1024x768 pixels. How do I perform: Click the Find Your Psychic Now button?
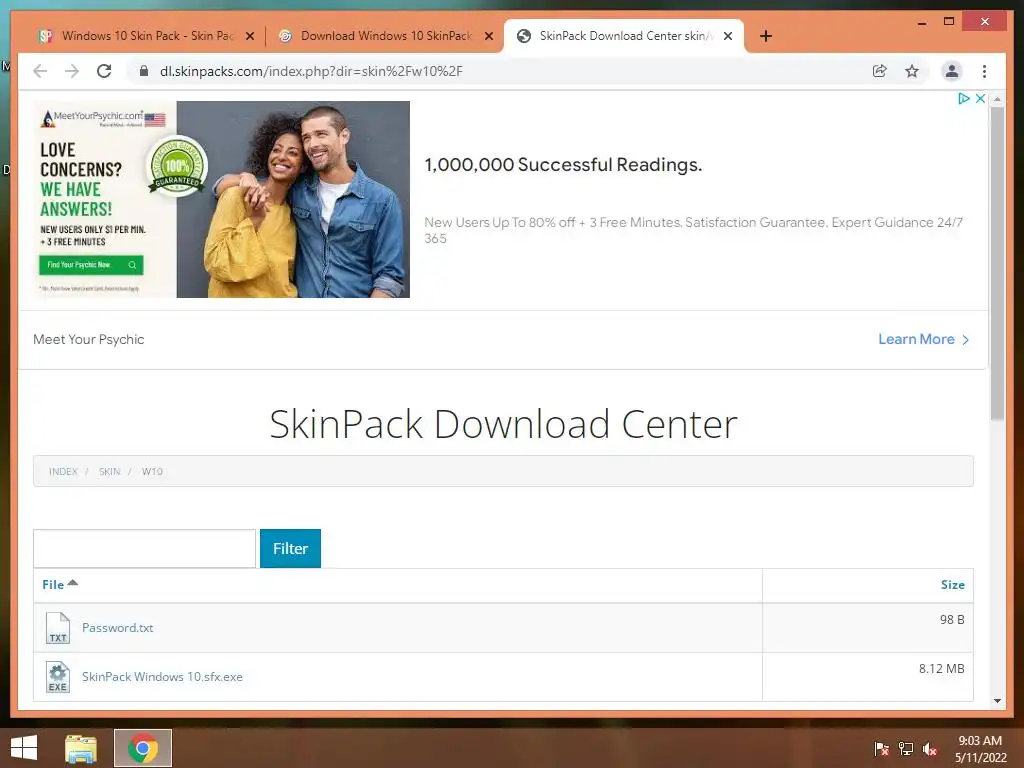pyautogui.click(x=91, y=264)
